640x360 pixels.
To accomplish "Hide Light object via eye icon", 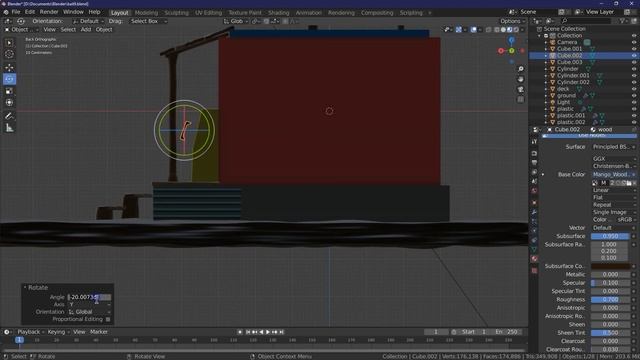I will point(634,102).
